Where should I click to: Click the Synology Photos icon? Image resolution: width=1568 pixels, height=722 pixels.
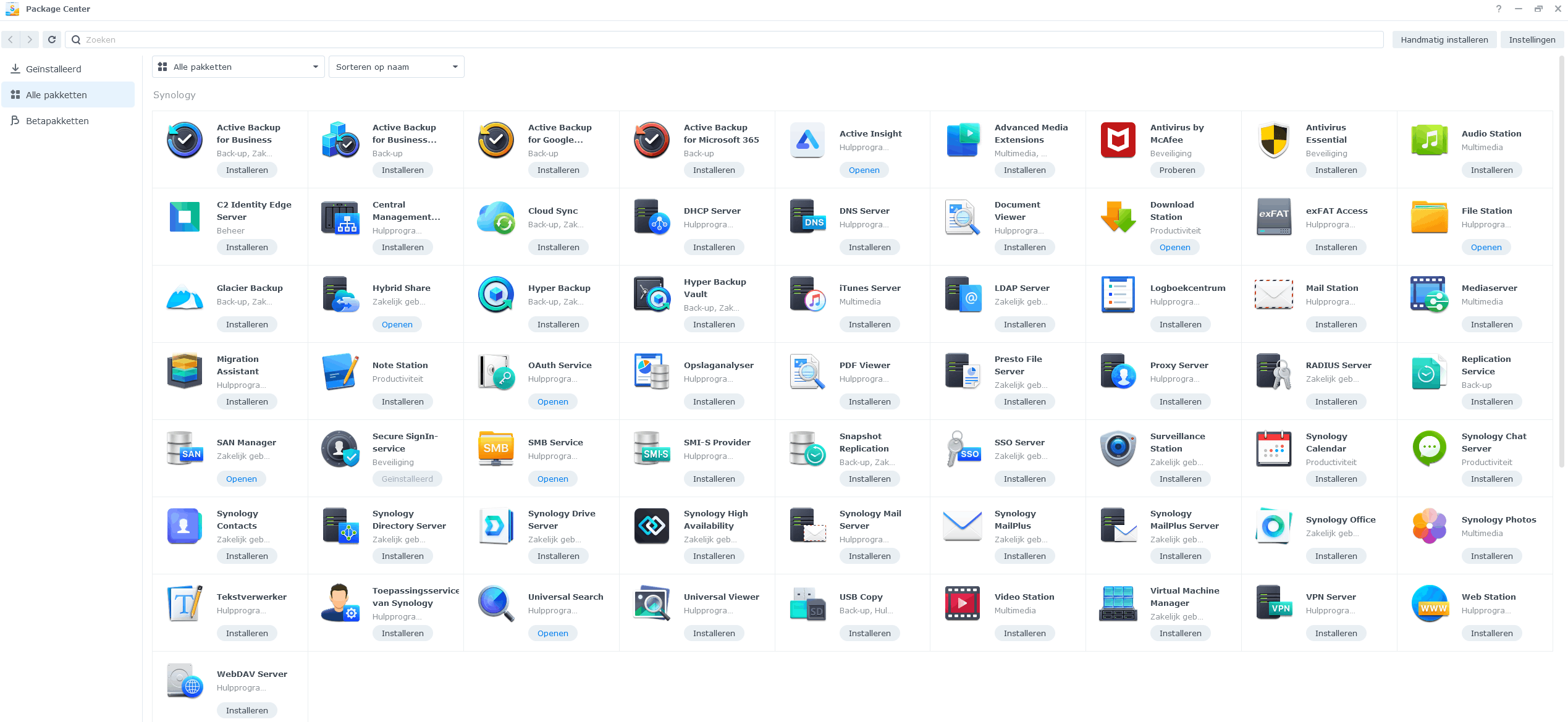click(1429, 526)
